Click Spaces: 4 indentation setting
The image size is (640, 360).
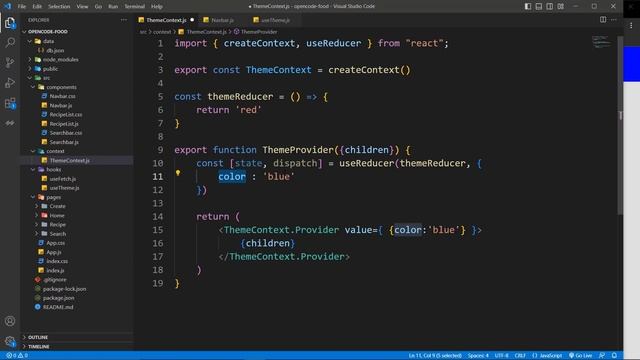478,356
